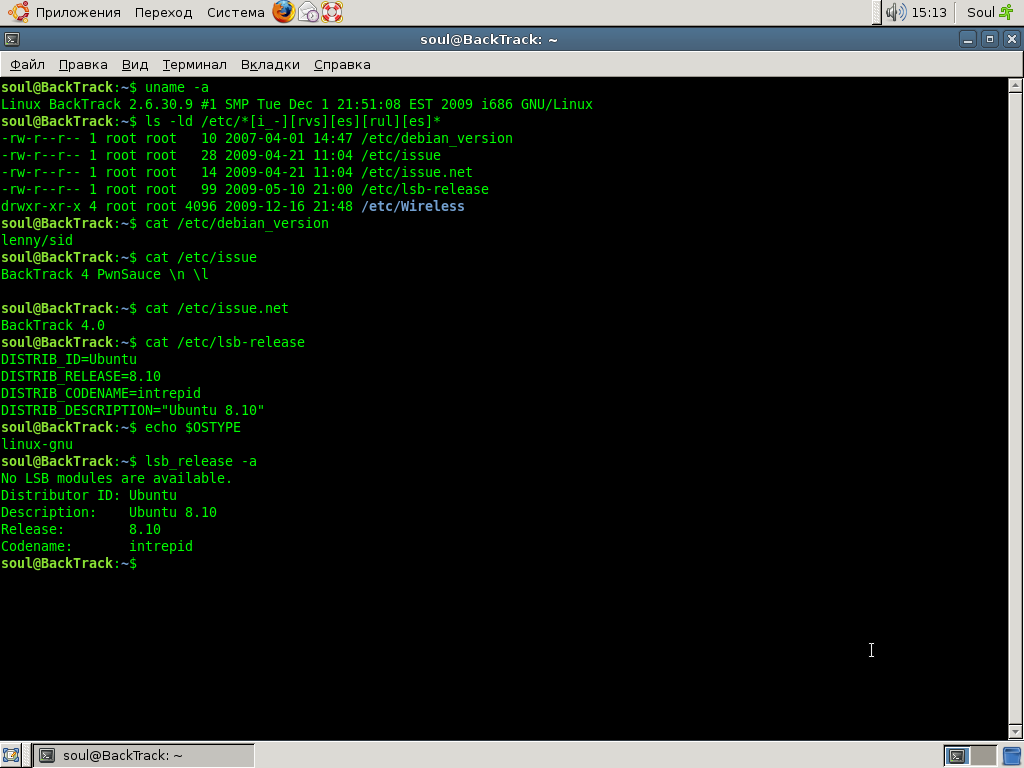Click the 'lenny/sid' output line
The height and width of the screenshot is (768, 1024).
[37, 240]
